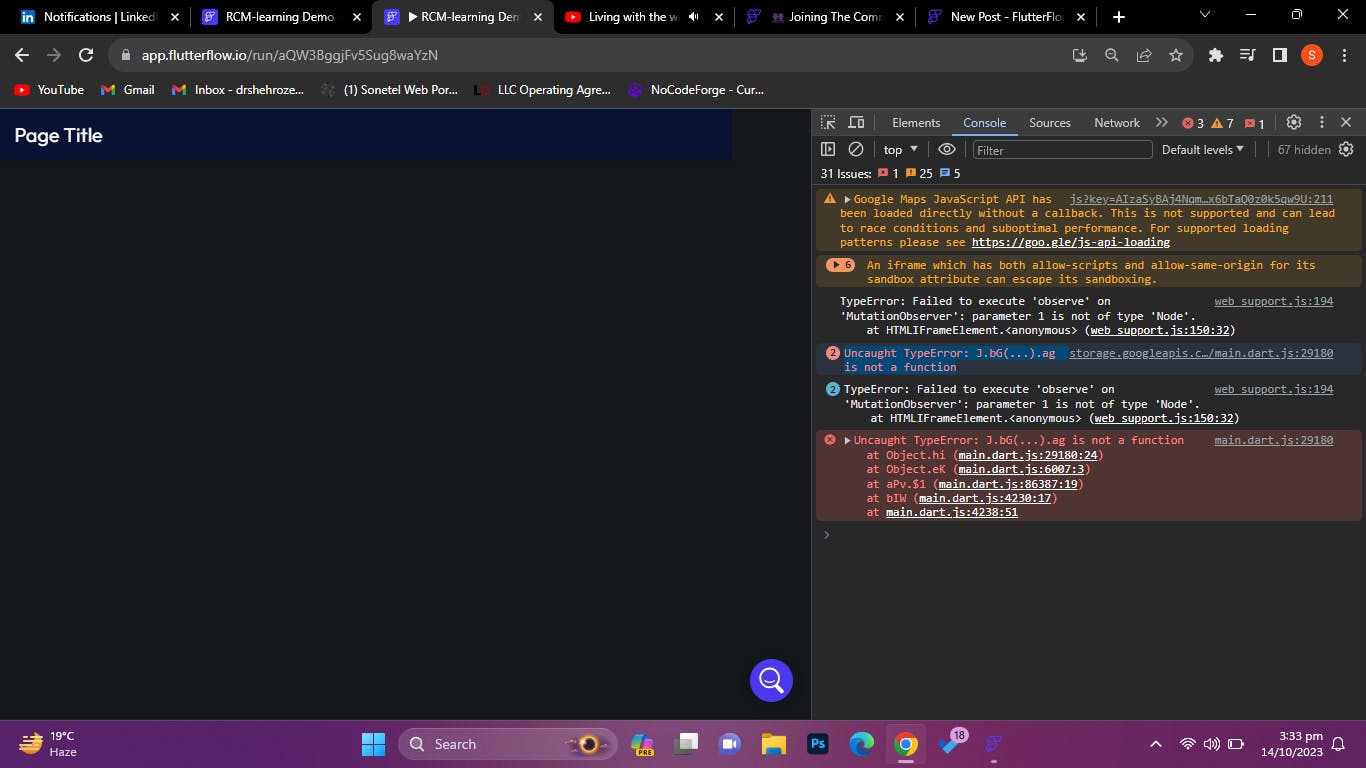The image size is (1366, 768).
Task: Open the 'top' JavaScript context dropdown
Action: (900, 149)
